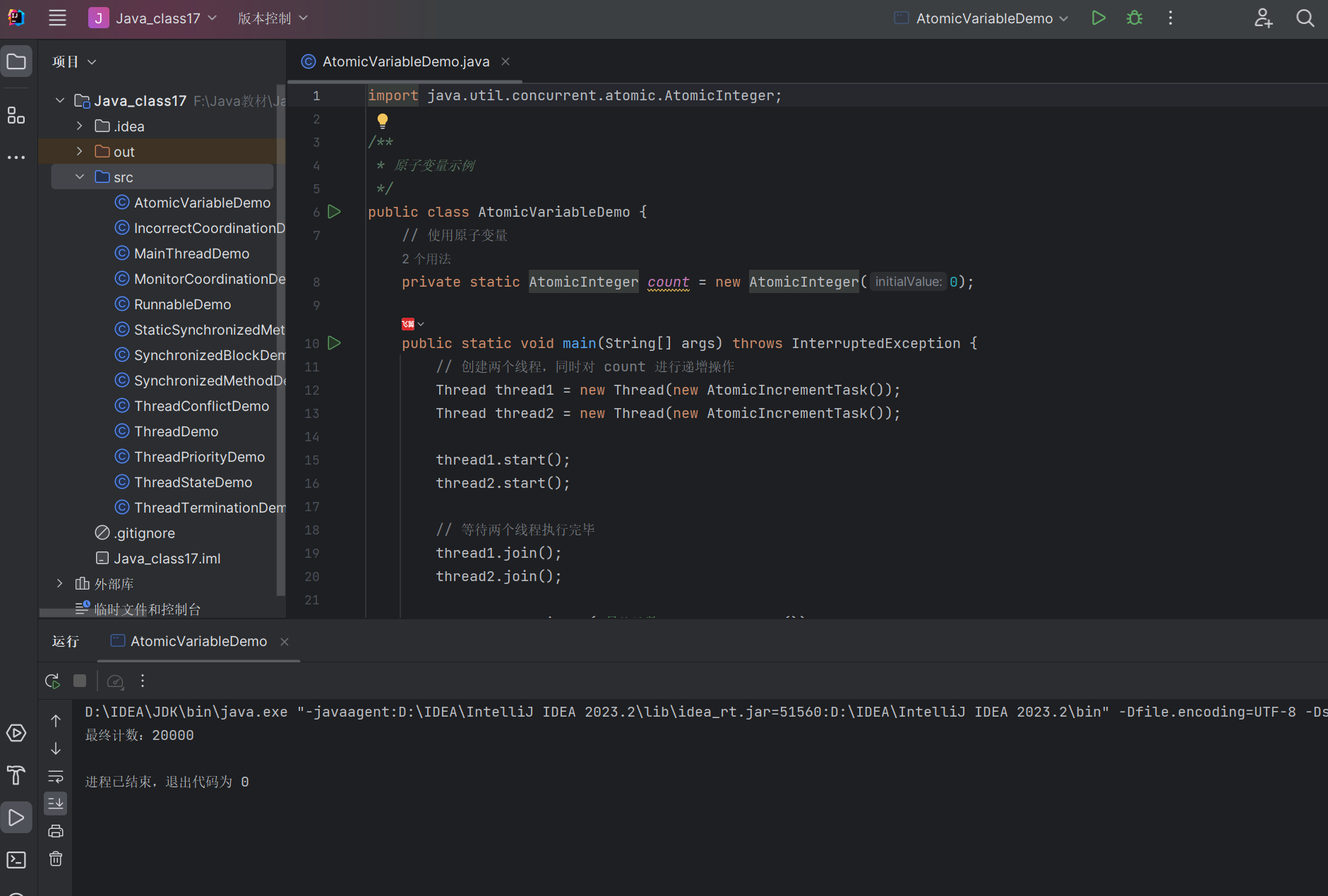
Task: Open SynchronizedMethodDemo class file
Action: (x=200, y=381)
